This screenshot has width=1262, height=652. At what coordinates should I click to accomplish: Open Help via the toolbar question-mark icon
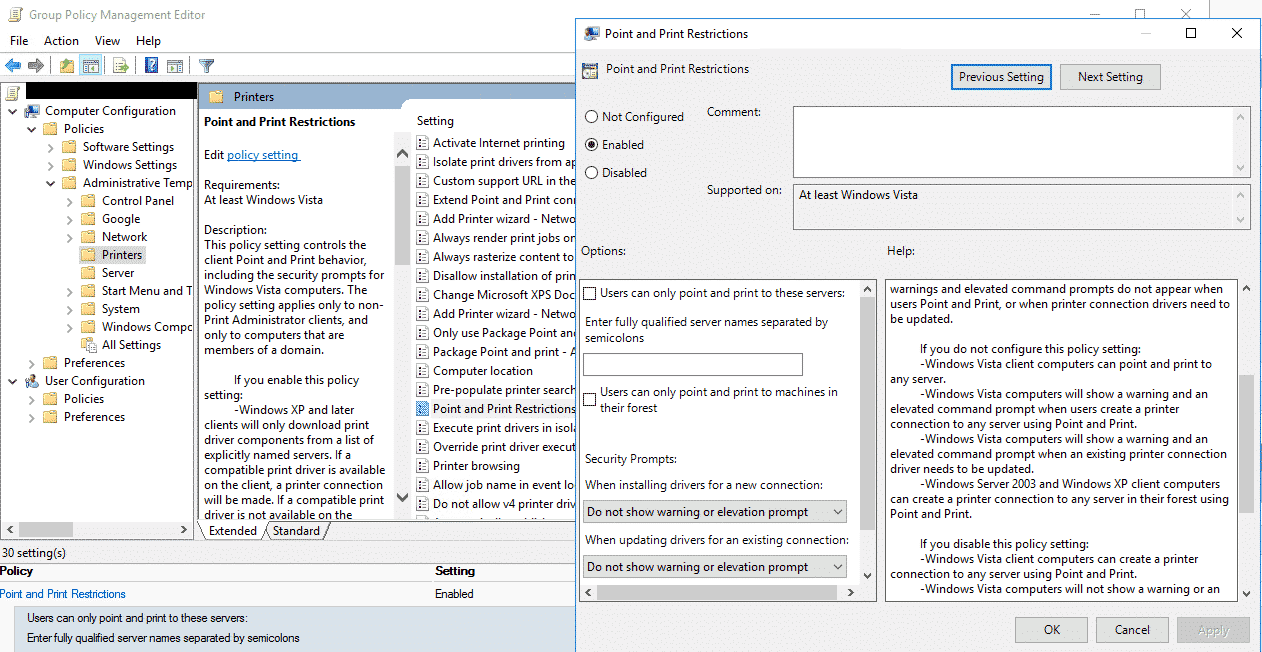151,66
